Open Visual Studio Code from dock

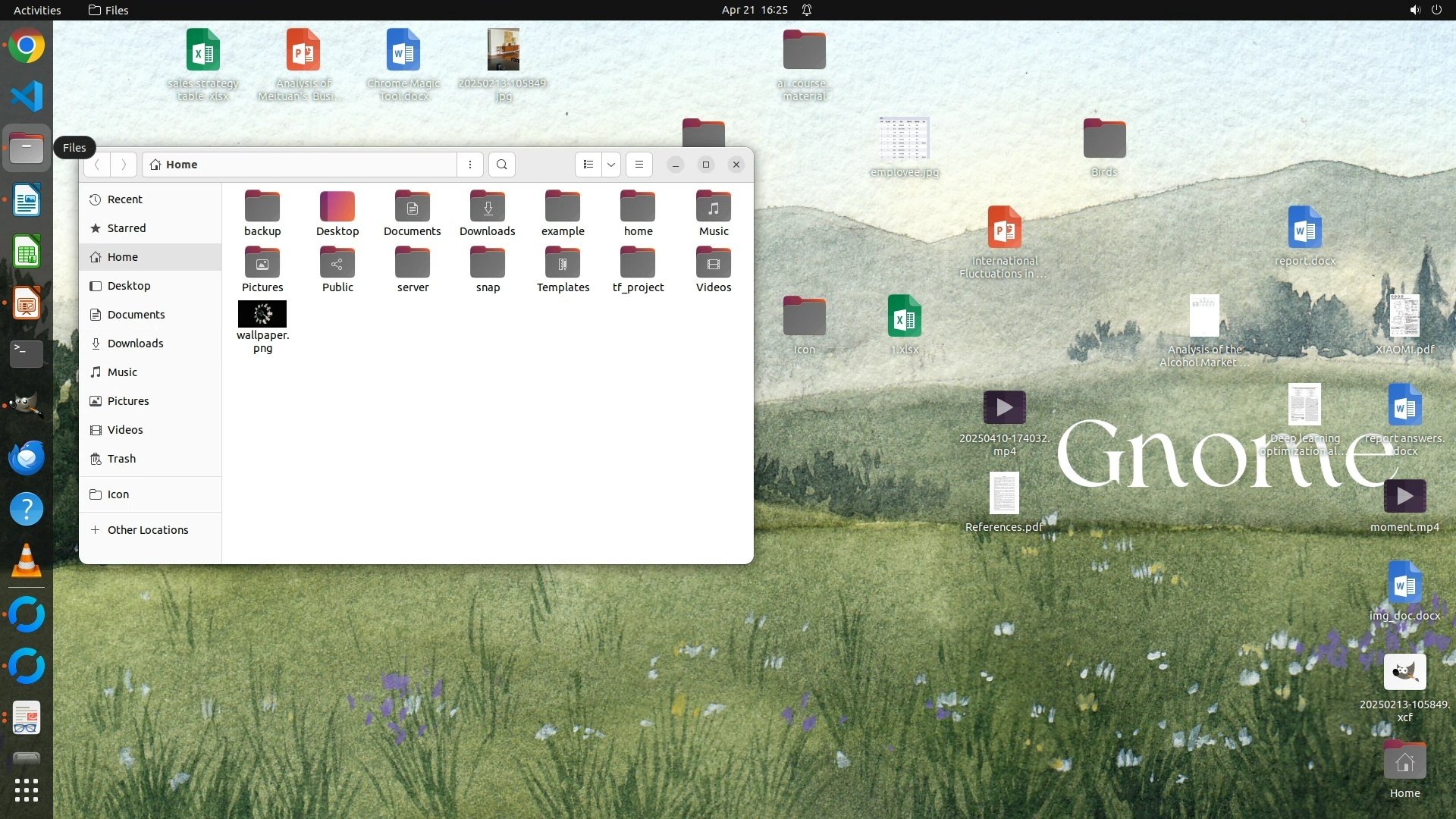click(x=27, y=96)
